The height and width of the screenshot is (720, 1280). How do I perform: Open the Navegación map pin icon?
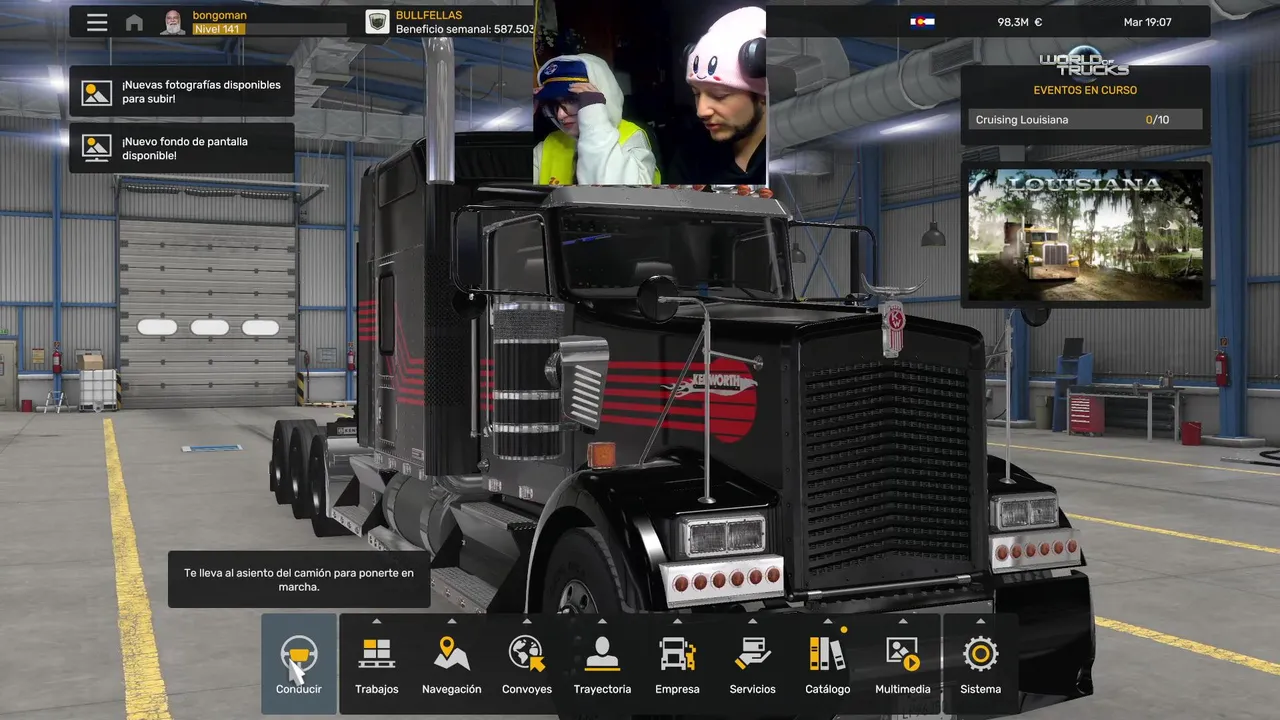pos(452,654)
